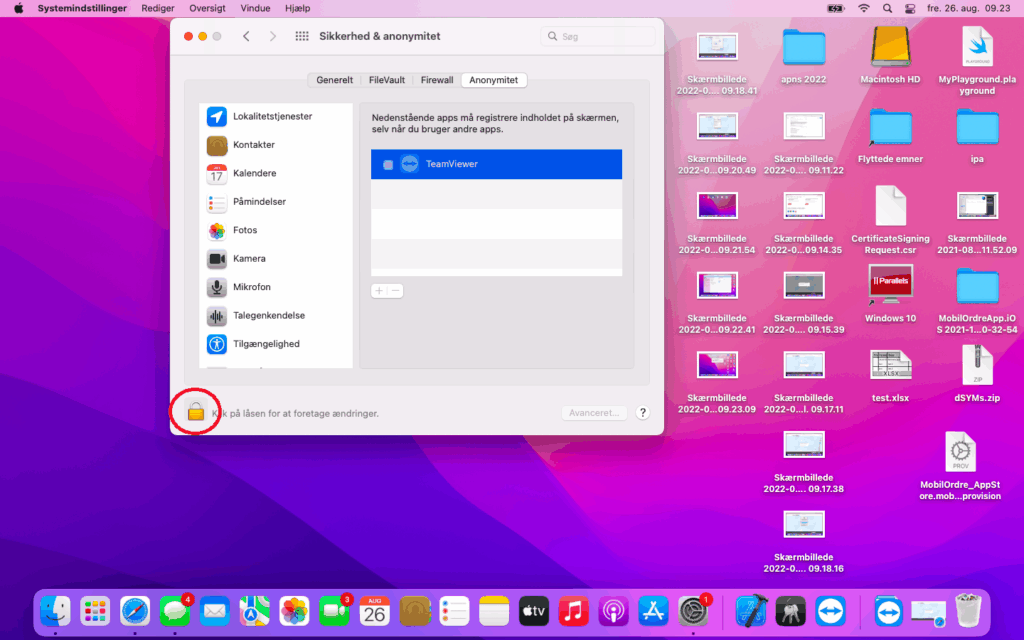
Task: Click the help question mark button
Action: click(642, 412)
